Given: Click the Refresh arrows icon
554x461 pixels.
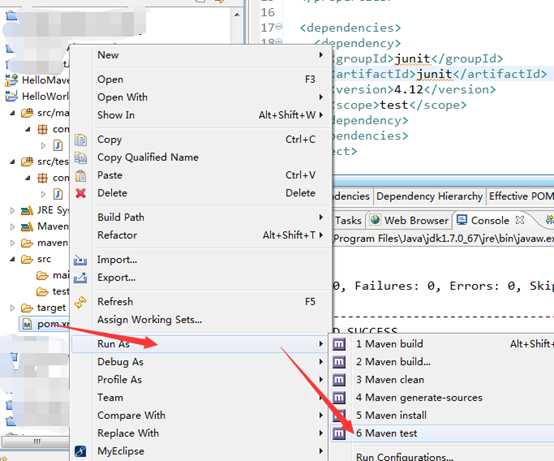Looking at the screenshot, I should (81, 302).
